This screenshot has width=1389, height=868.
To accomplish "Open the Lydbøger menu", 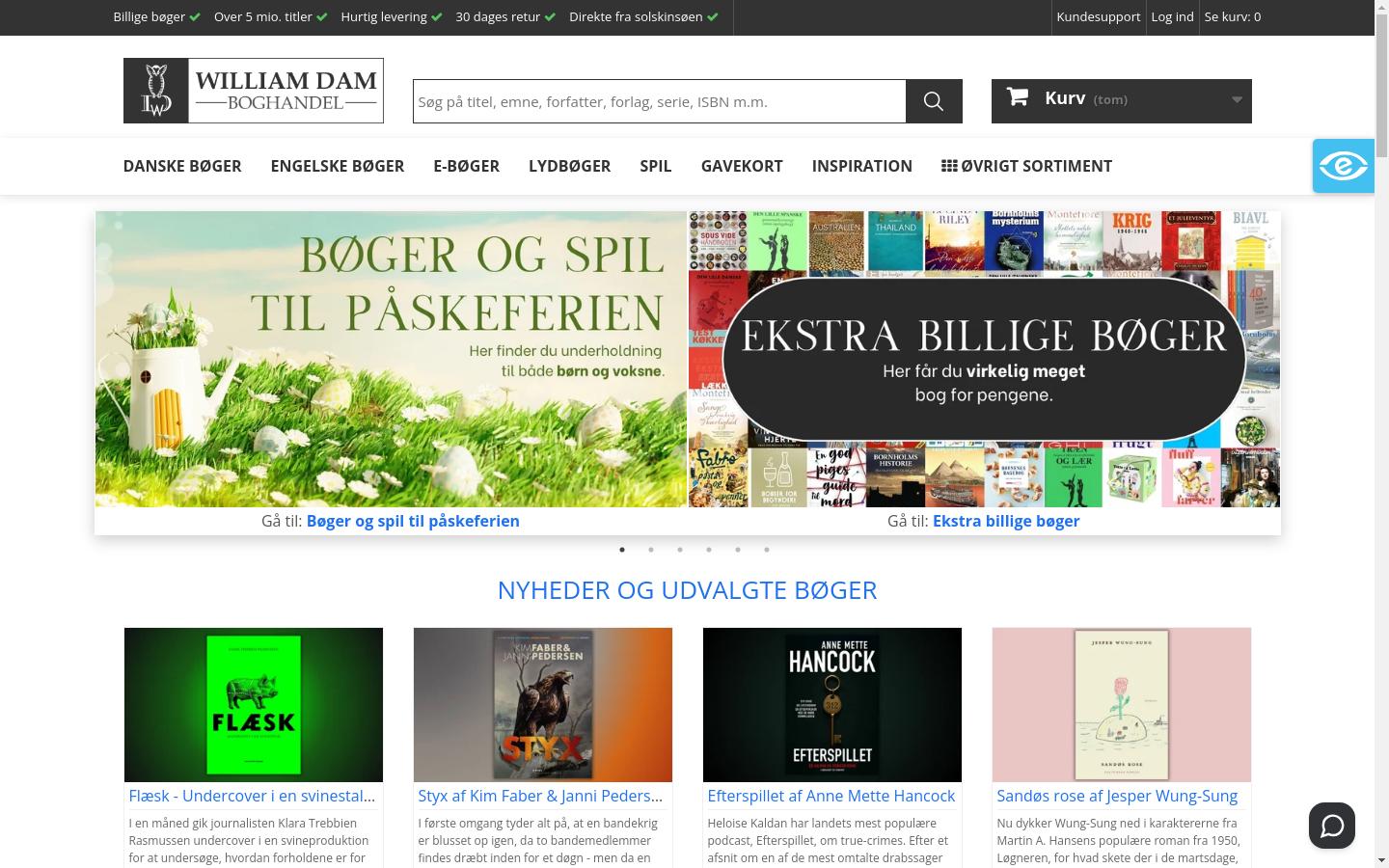I will 569,166.
